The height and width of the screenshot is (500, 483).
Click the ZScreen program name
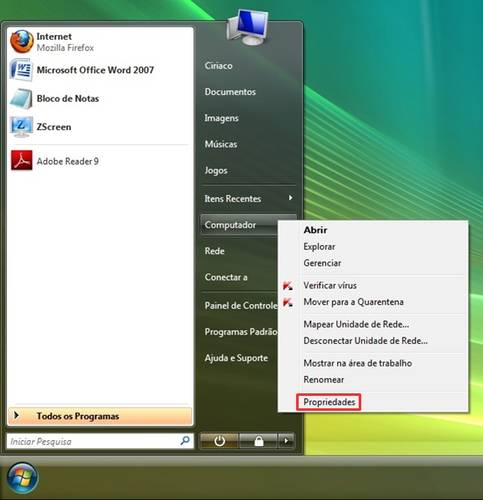[54, 127]
